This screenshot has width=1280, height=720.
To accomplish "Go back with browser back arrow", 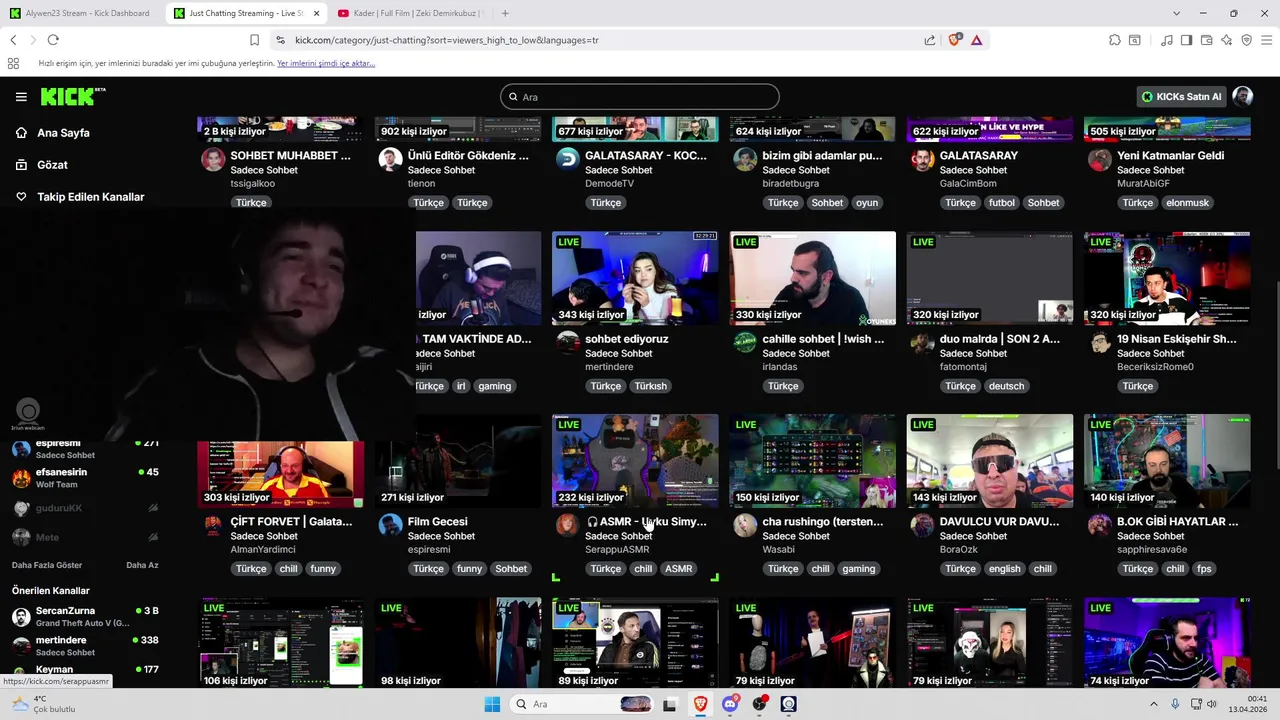I will click(x=13, y=40).
